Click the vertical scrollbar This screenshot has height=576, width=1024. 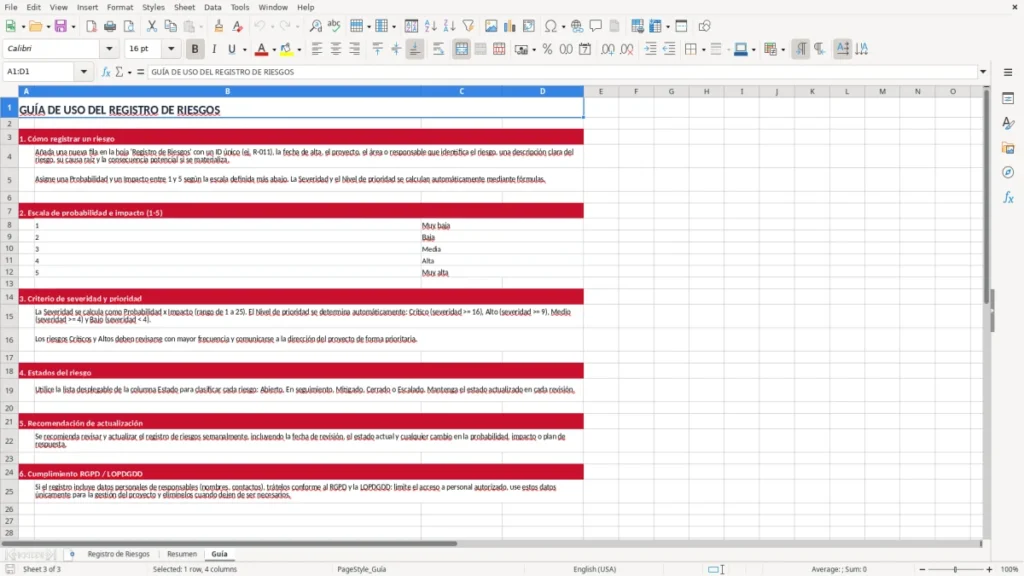point(986,196)
